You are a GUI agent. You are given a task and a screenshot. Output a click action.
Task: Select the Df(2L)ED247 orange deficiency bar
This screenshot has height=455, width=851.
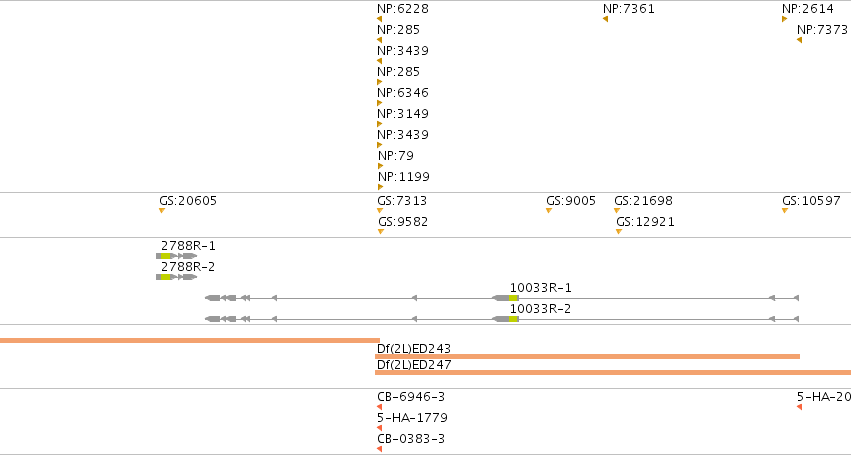pos(613,372)
